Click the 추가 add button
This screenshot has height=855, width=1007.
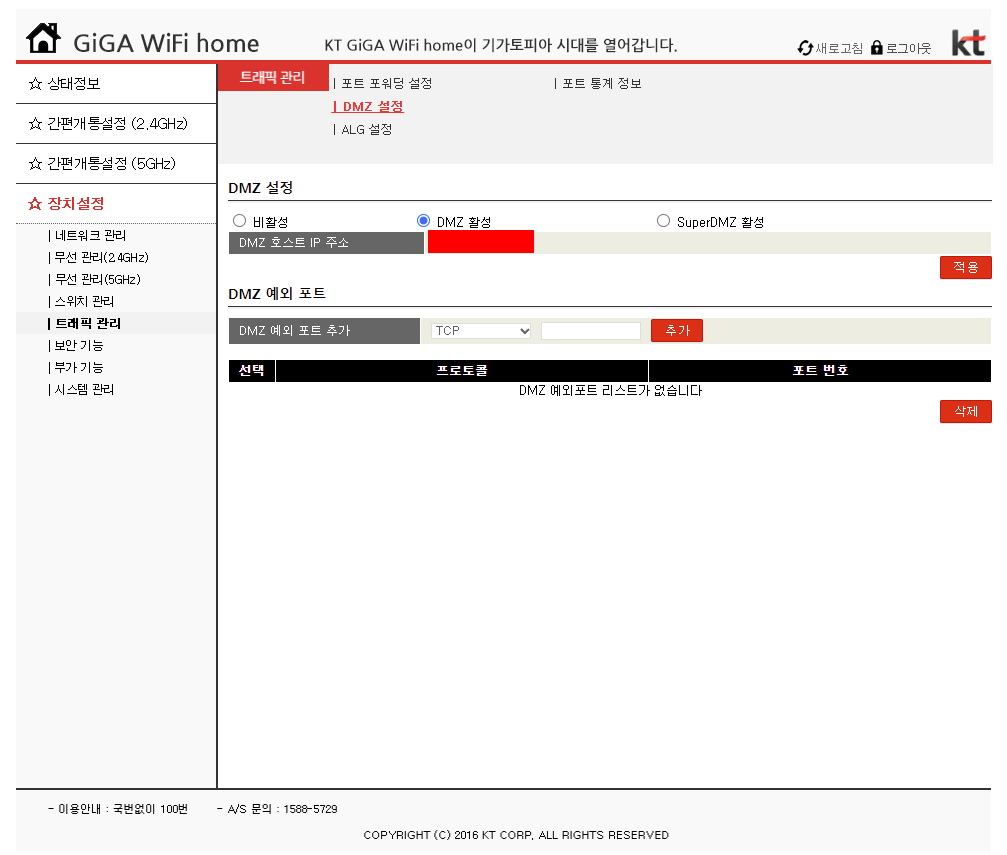pyautogui.click(x=677, y=330)
